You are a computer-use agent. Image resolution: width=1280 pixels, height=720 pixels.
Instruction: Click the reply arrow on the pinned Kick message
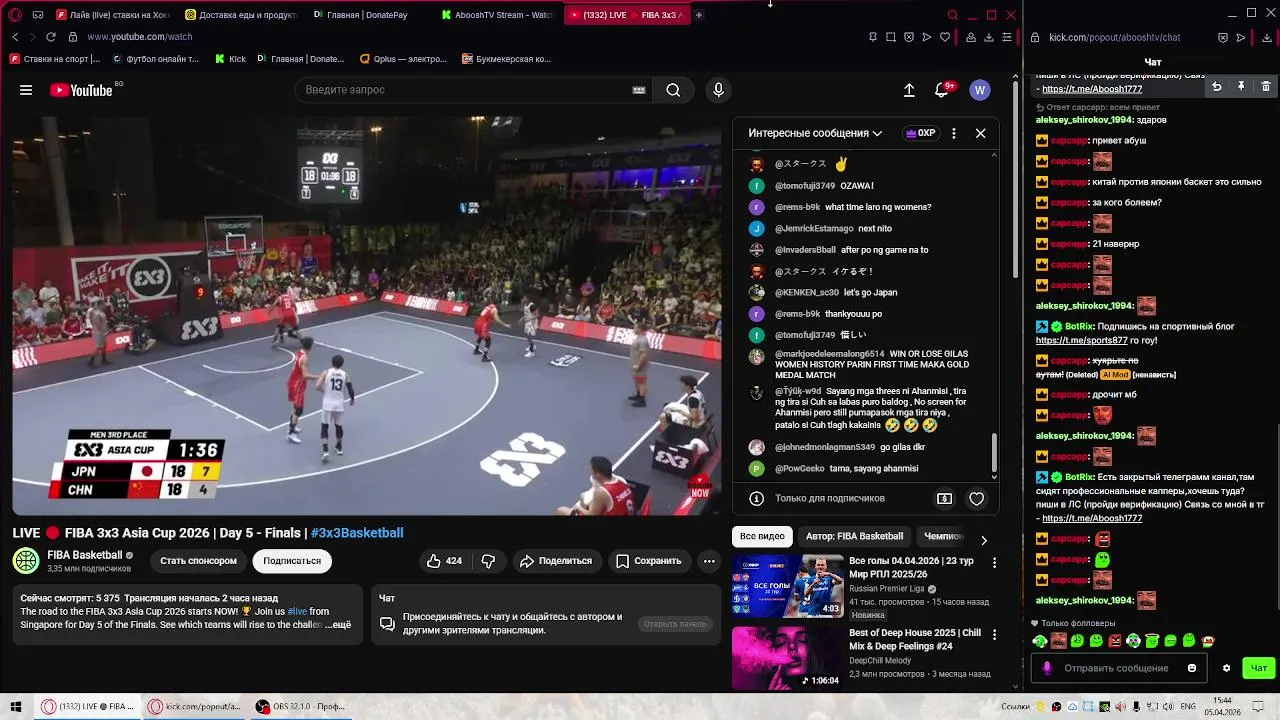[x=1217, y=87]
